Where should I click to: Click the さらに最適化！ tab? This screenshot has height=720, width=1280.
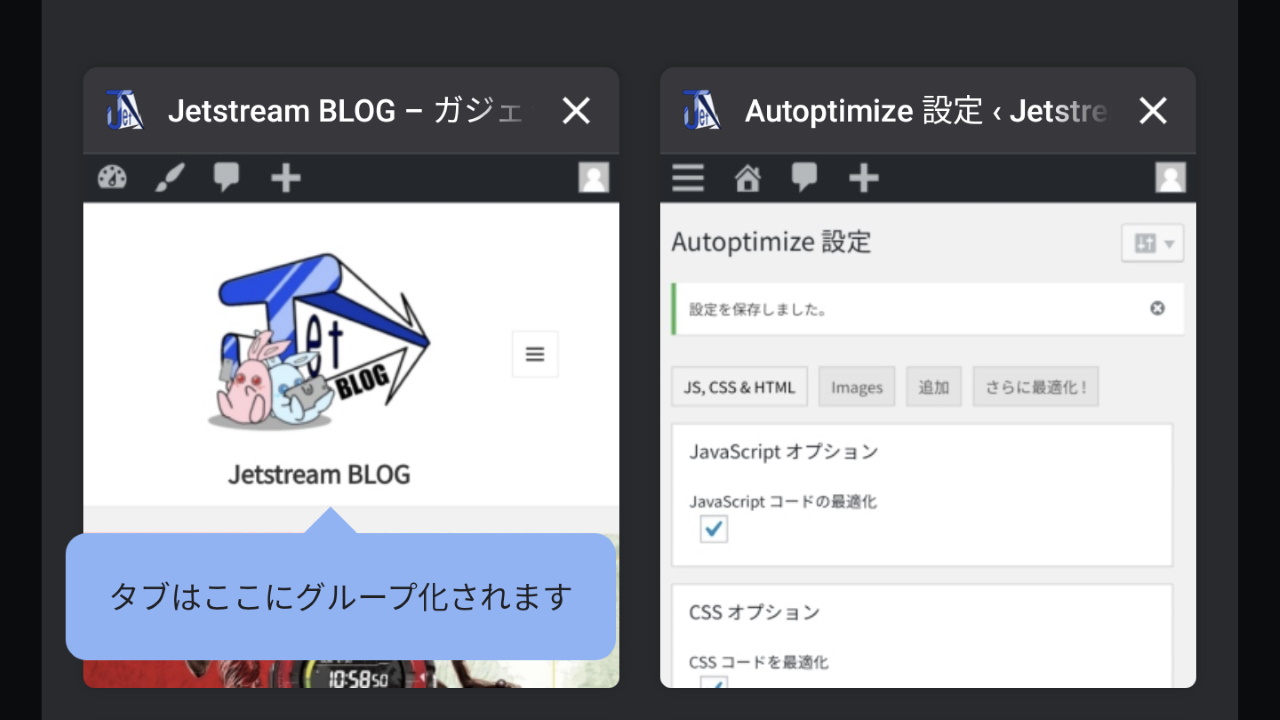point(1035,387)
